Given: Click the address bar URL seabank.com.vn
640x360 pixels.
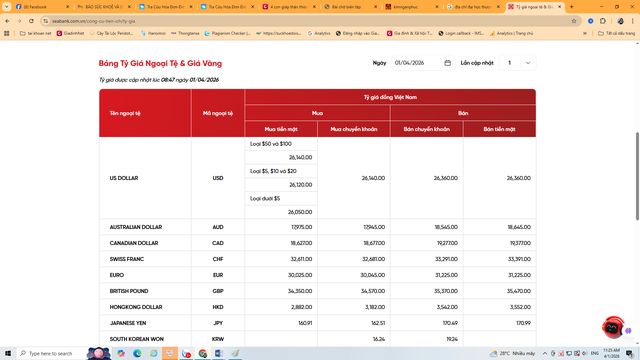Looking at the screenshot, I should (x=93, y=21).
